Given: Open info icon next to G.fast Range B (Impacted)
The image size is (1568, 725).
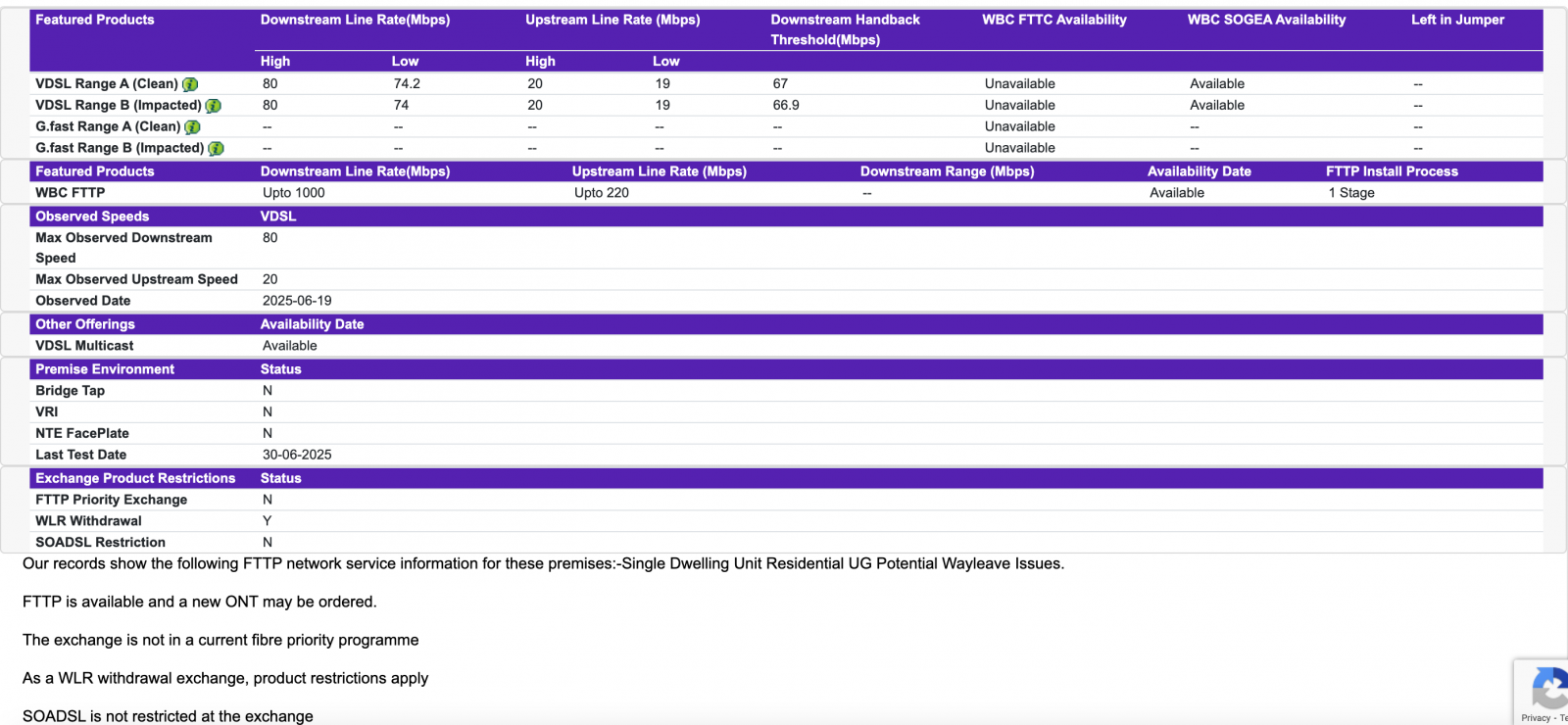Looking at the screenshot, I should pos(216,149).
